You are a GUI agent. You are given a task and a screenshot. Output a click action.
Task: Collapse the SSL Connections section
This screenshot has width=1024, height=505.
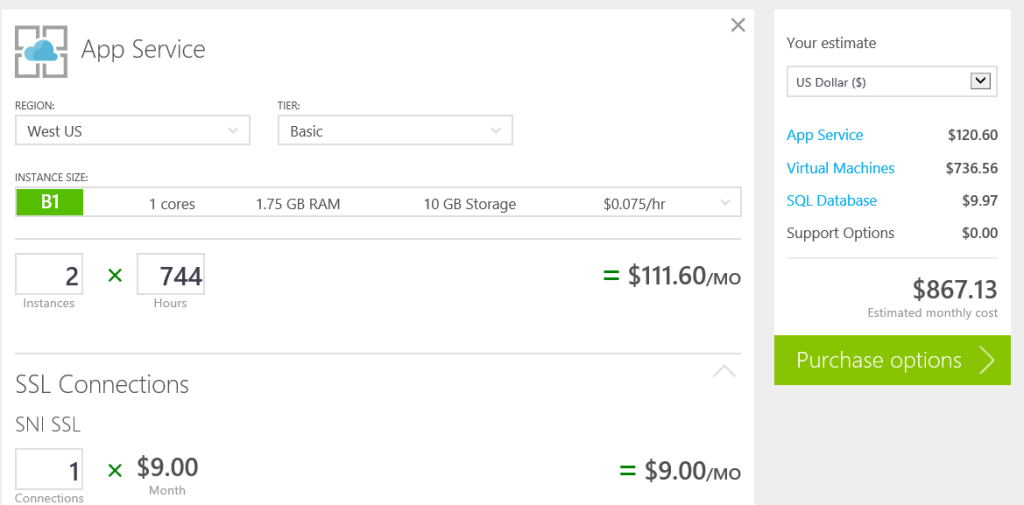[x=724, y=372]
